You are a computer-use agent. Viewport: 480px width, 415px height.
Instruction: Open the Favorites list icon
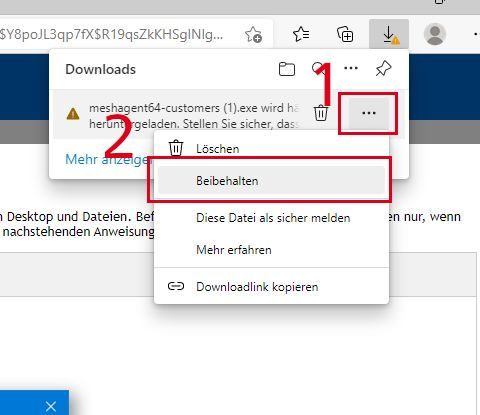[x=301, y=34]
